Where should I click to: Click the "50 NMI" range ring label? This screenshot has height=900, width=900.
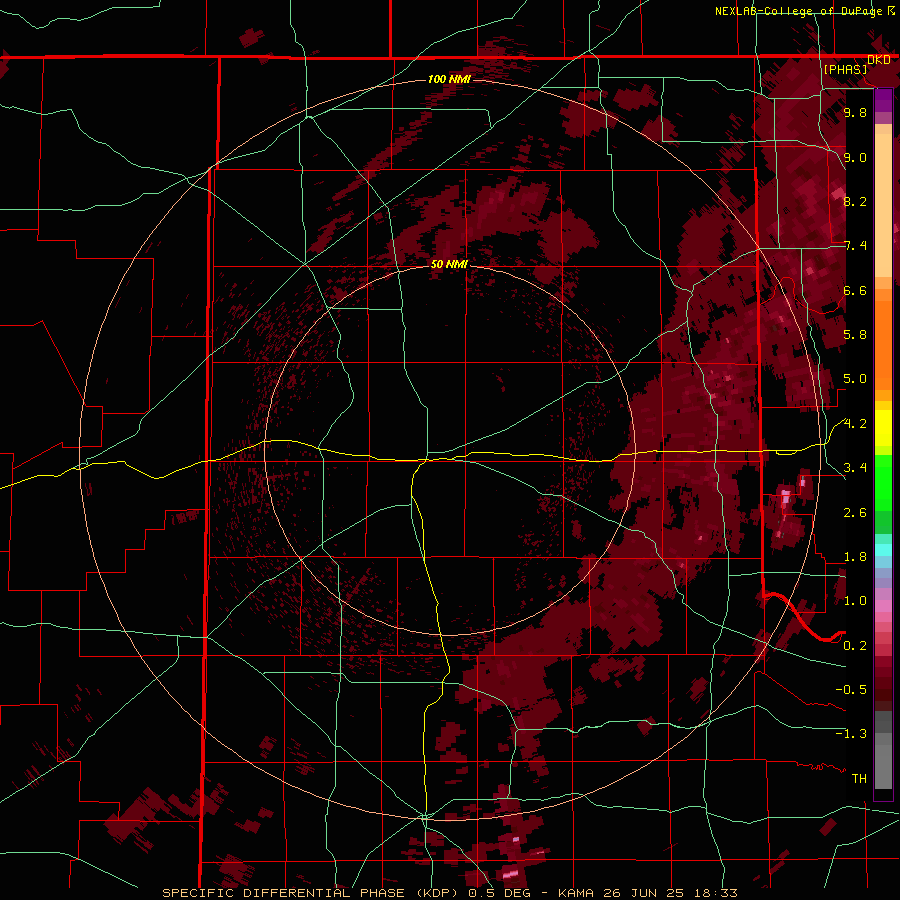[449, 264]
